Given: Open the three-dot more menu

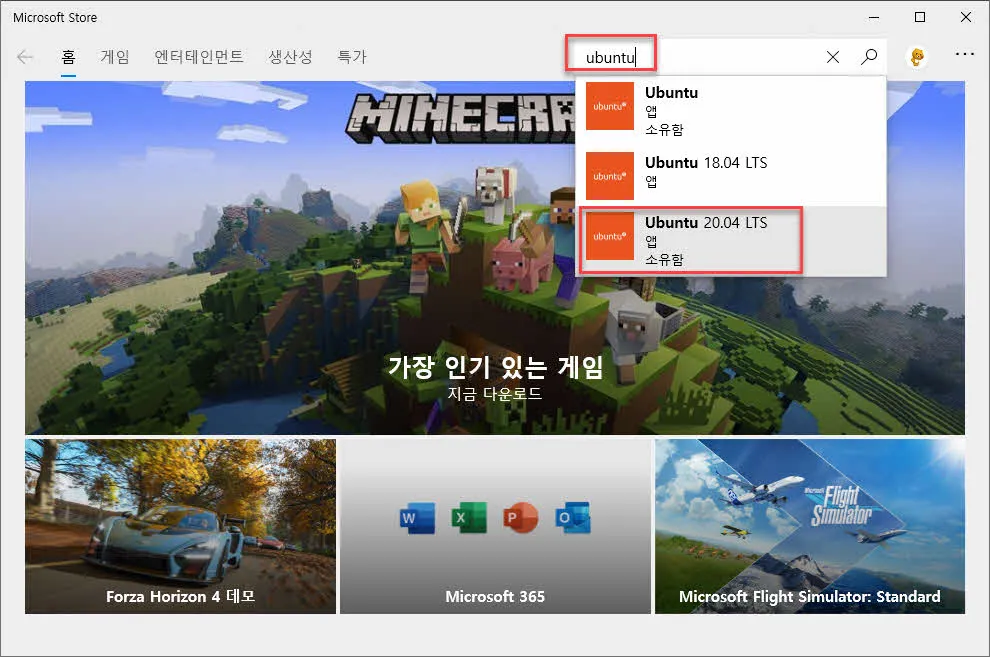Looking at the screenshot, I should (x=964, y=54).
